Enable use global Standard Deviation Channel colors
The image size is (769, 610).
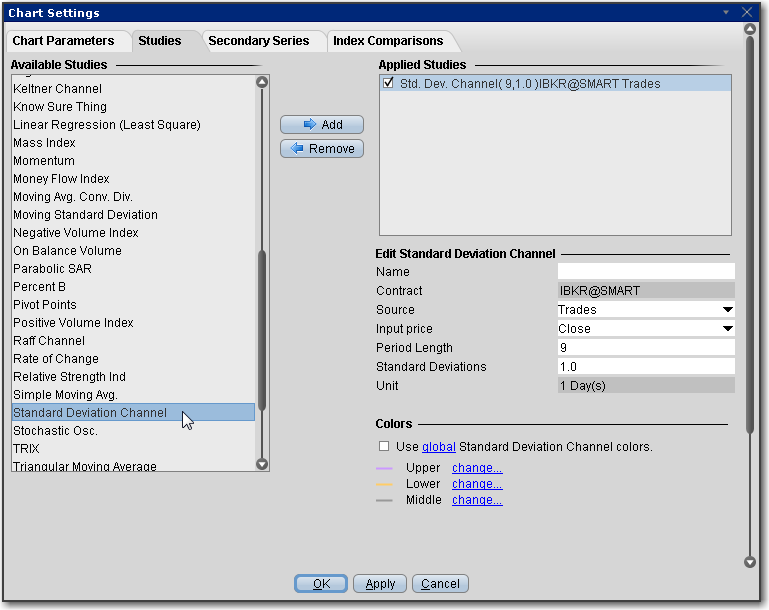point(384,447)
